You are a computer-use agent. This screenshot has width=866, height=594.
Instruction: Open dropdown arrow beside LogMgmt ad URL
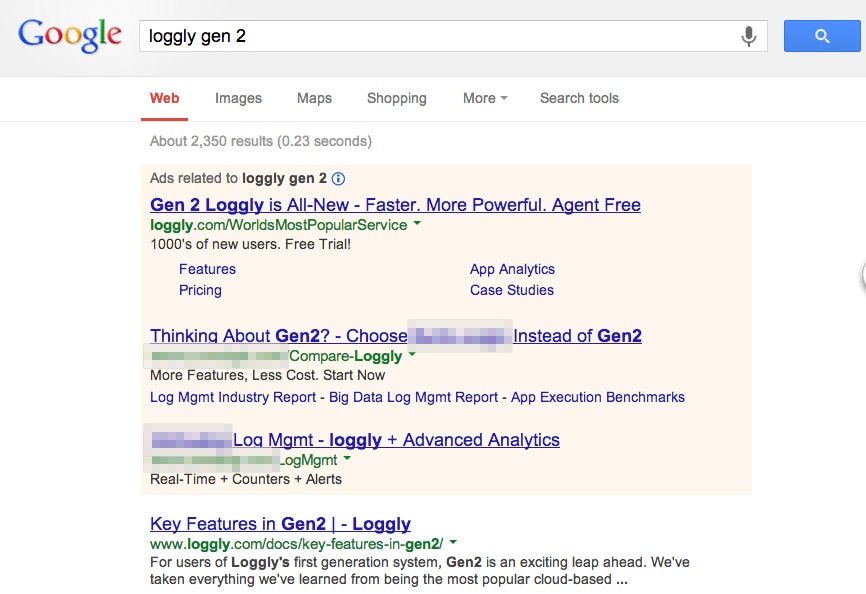pyautogui.click(x=347, y=460)
